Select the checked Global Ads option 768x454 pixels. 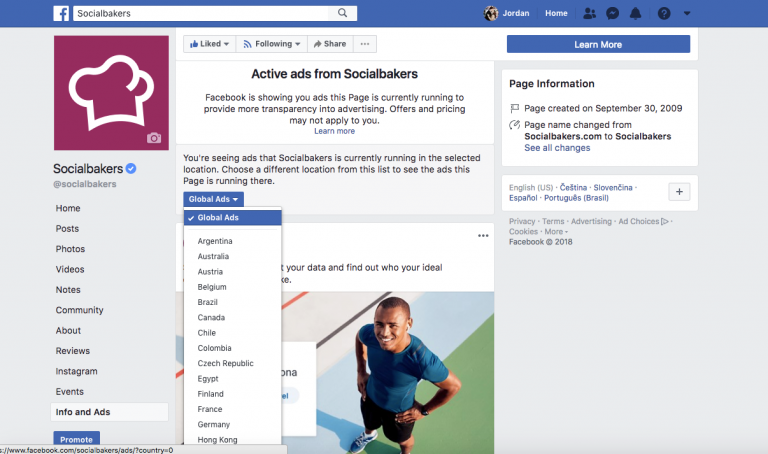(232, 218)
